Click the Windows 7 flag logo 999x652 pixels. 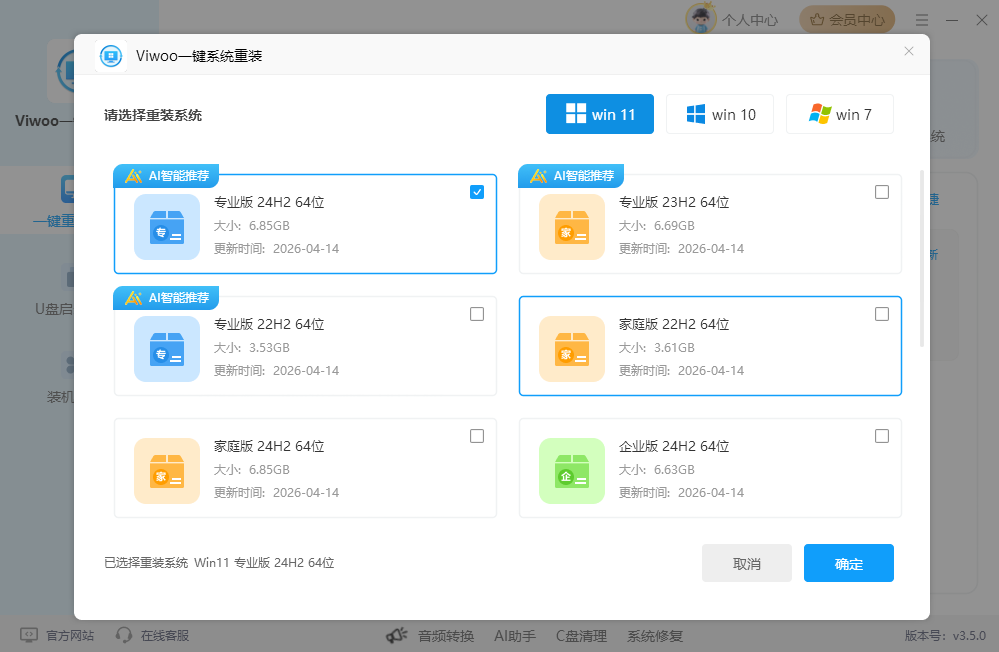[x=820, y=114]
